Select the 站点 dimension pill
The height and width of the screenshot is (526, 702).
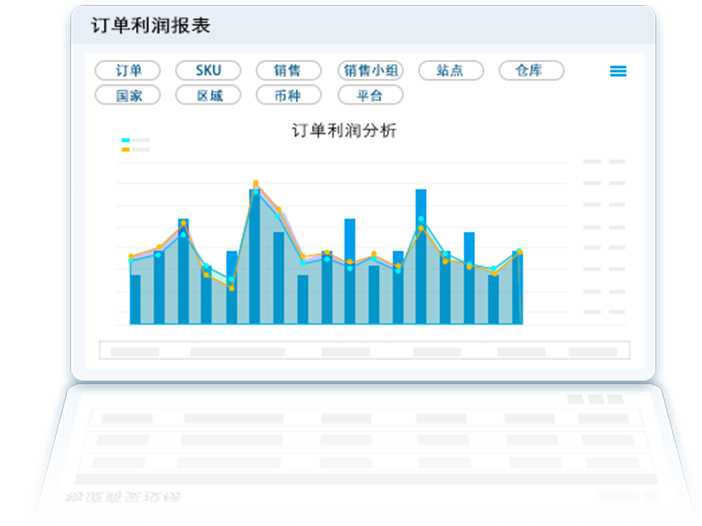click(451, 71)
